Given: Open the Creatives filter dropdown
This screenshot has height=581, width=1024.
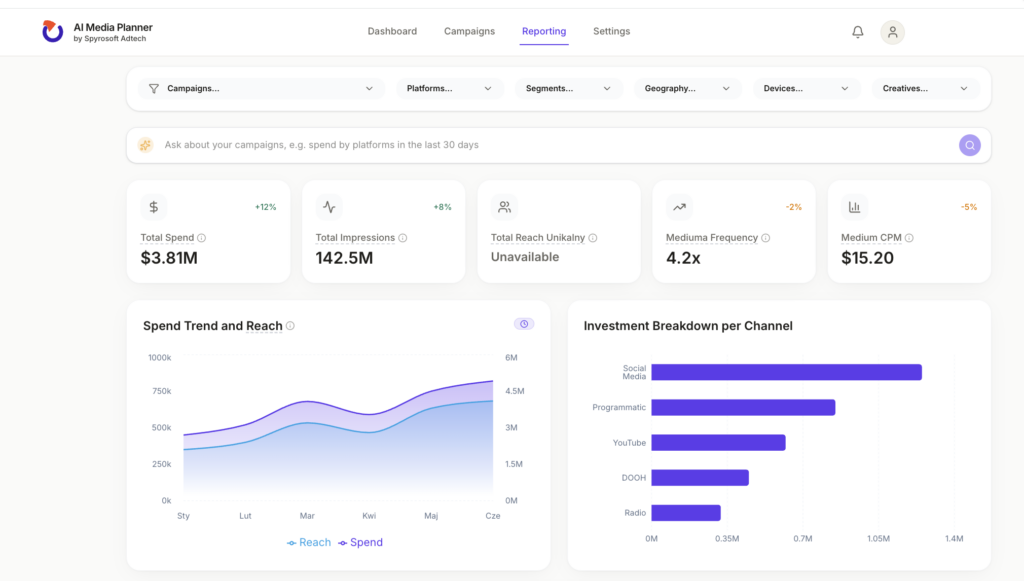Looking at the screenshot, I should coord(925,89).
